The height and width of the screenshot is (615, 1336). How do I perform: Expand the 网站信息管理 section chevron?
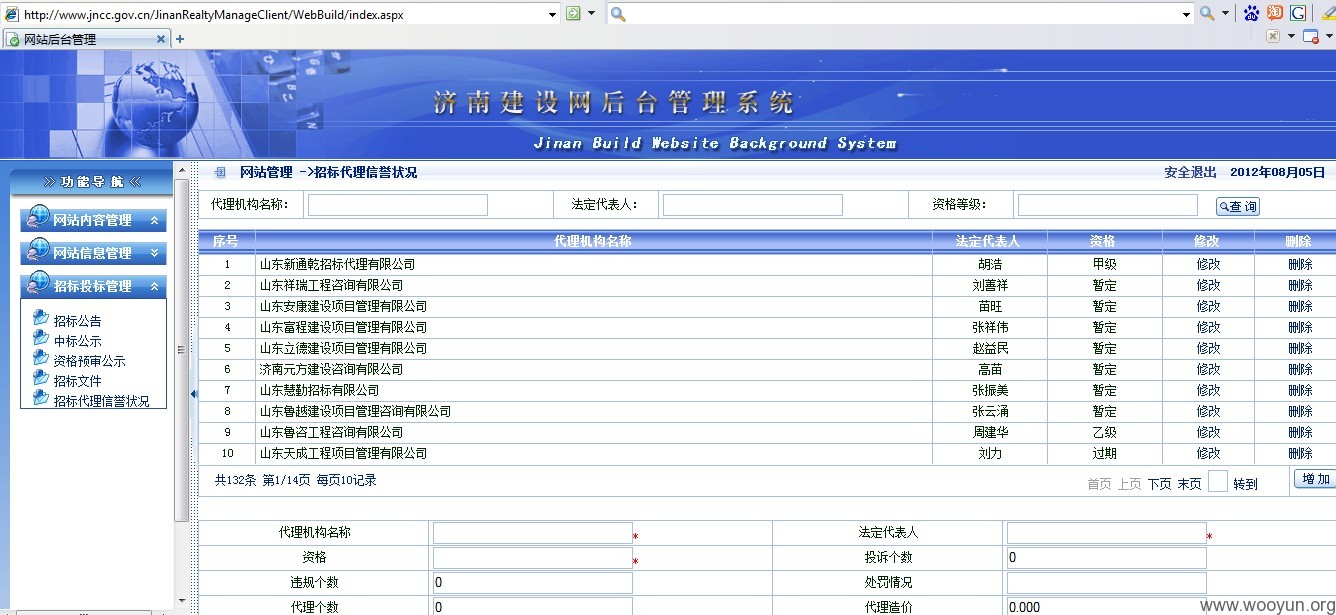coord(154,253)
